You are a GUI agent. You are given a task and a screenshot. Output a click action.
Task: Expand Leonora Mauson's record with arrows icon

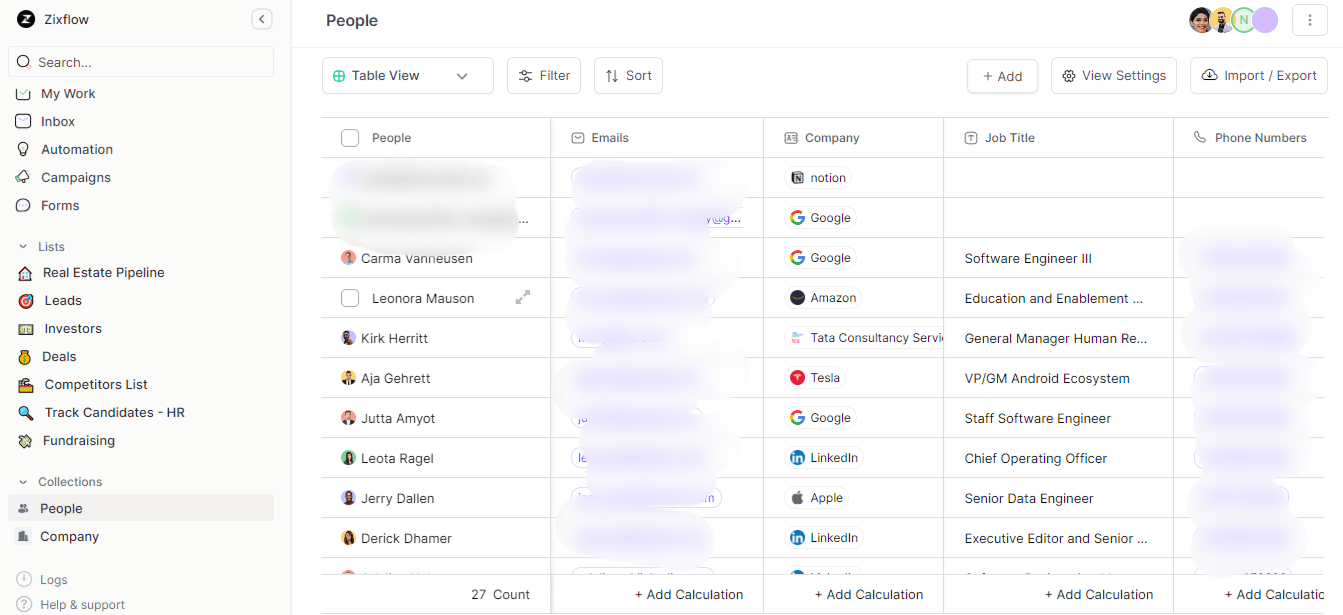click(522, 297)
